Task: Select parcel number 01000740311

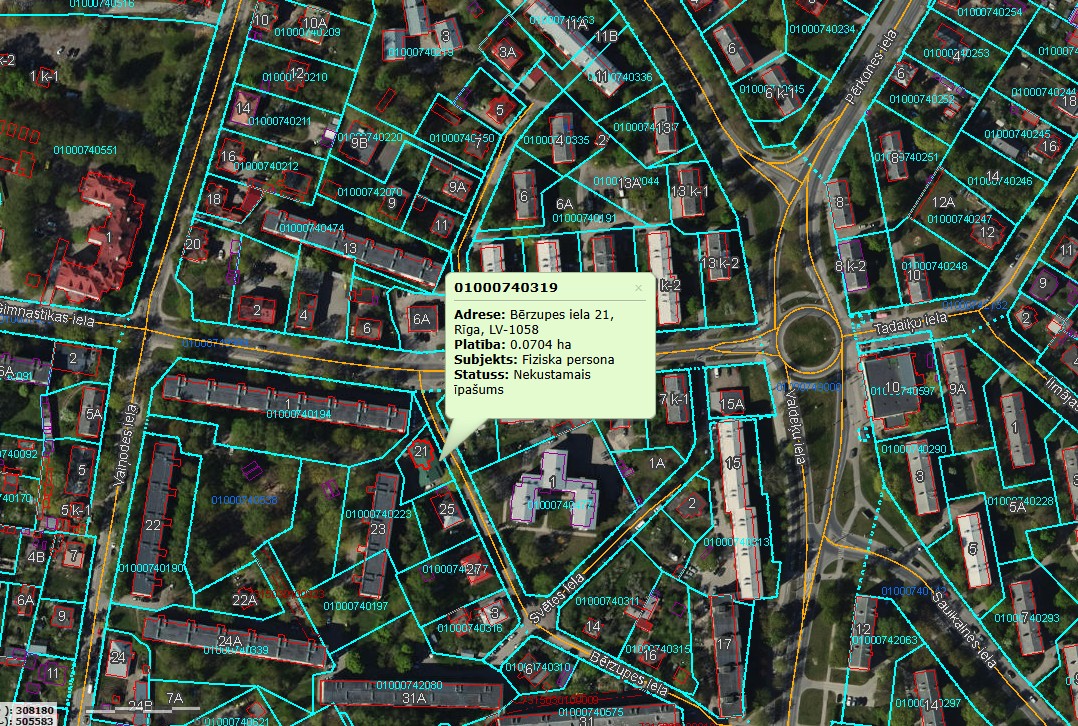Action: coord(608,602)
